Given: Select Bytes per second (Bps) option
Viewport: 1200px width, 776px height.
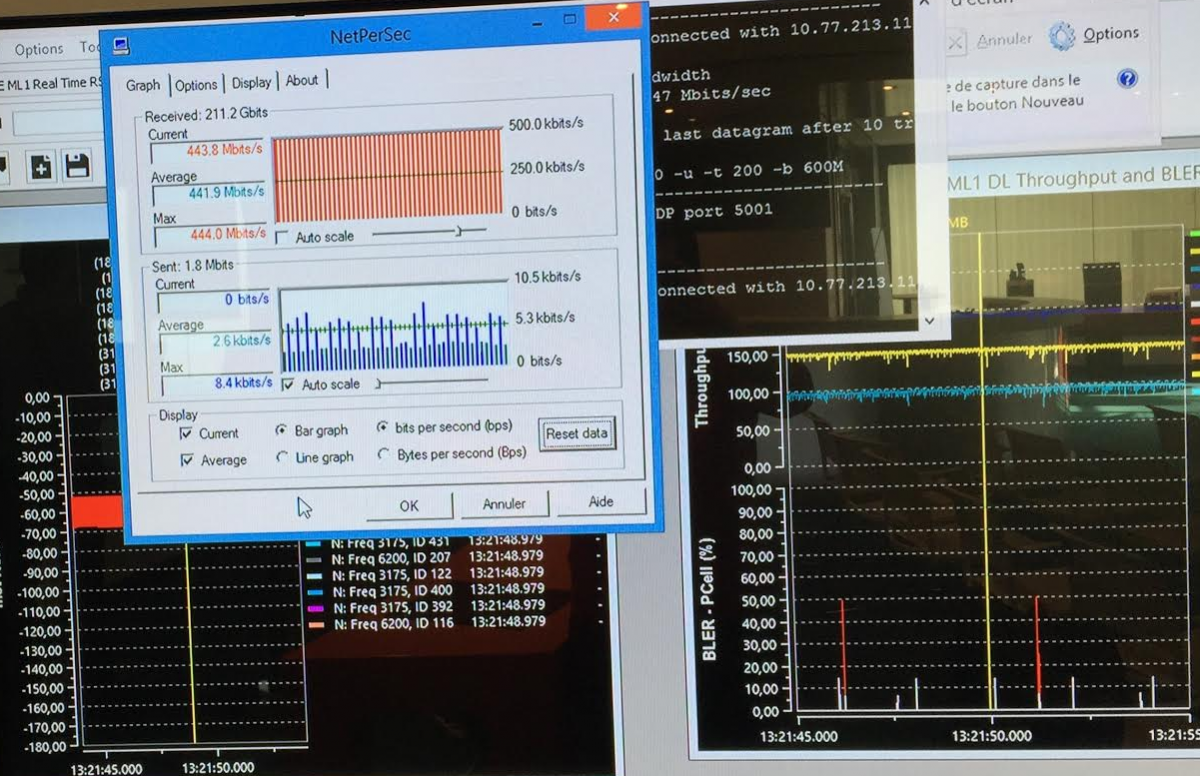Looking at the screenshot, I should [x=383, y=454].
